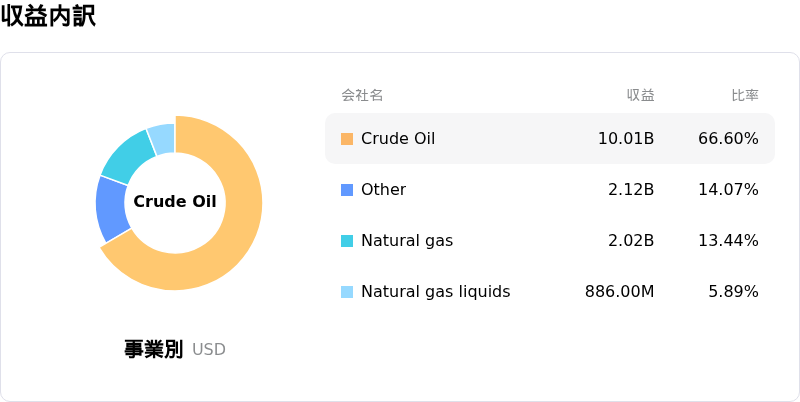Click the light blue Natural gas liquids swatch
Screen dimensions: 800x402
pos(347,292)
